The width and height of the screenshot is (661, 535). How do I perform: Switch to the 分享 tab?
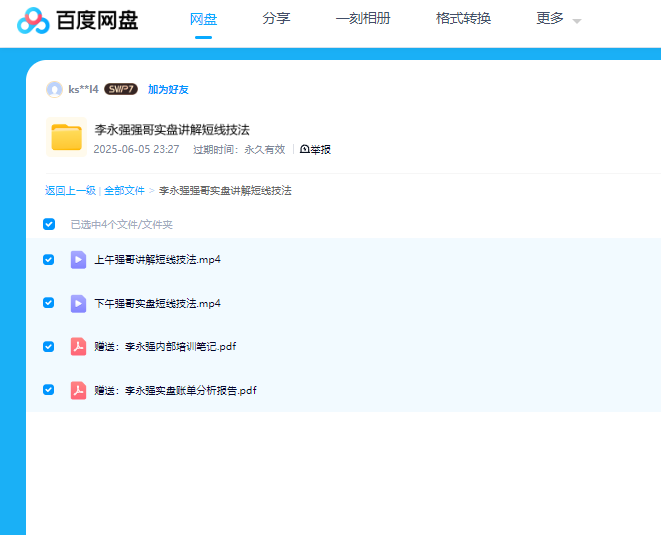pyautogui.click(x=276, y=18)
